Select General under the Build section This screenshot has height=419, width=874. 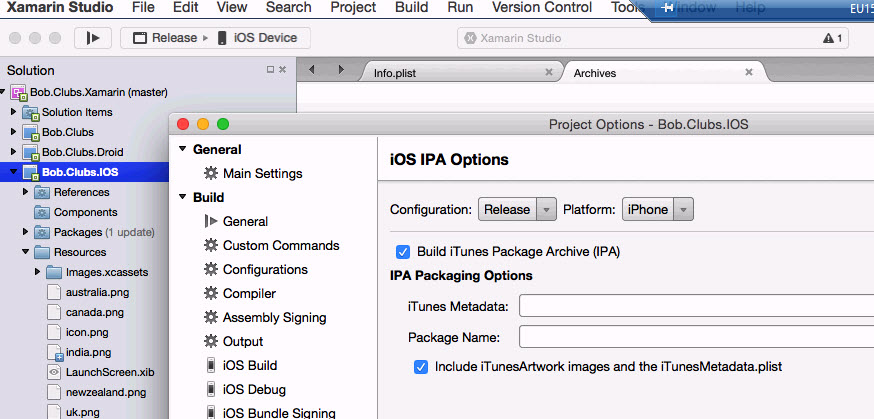[245, 221]
